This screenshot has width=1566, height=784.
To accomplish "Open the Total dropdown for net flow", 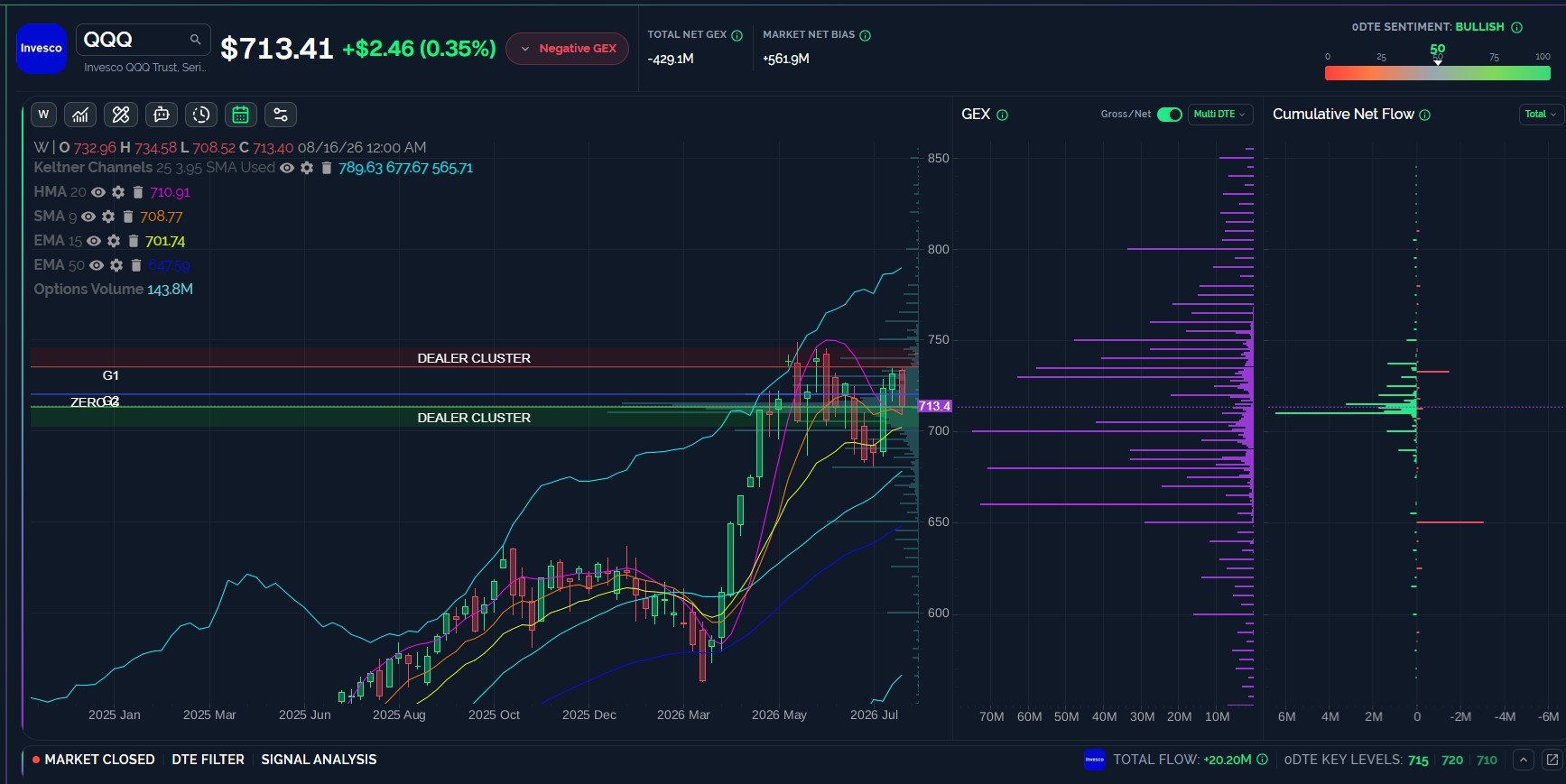I will coord(1540,115).
